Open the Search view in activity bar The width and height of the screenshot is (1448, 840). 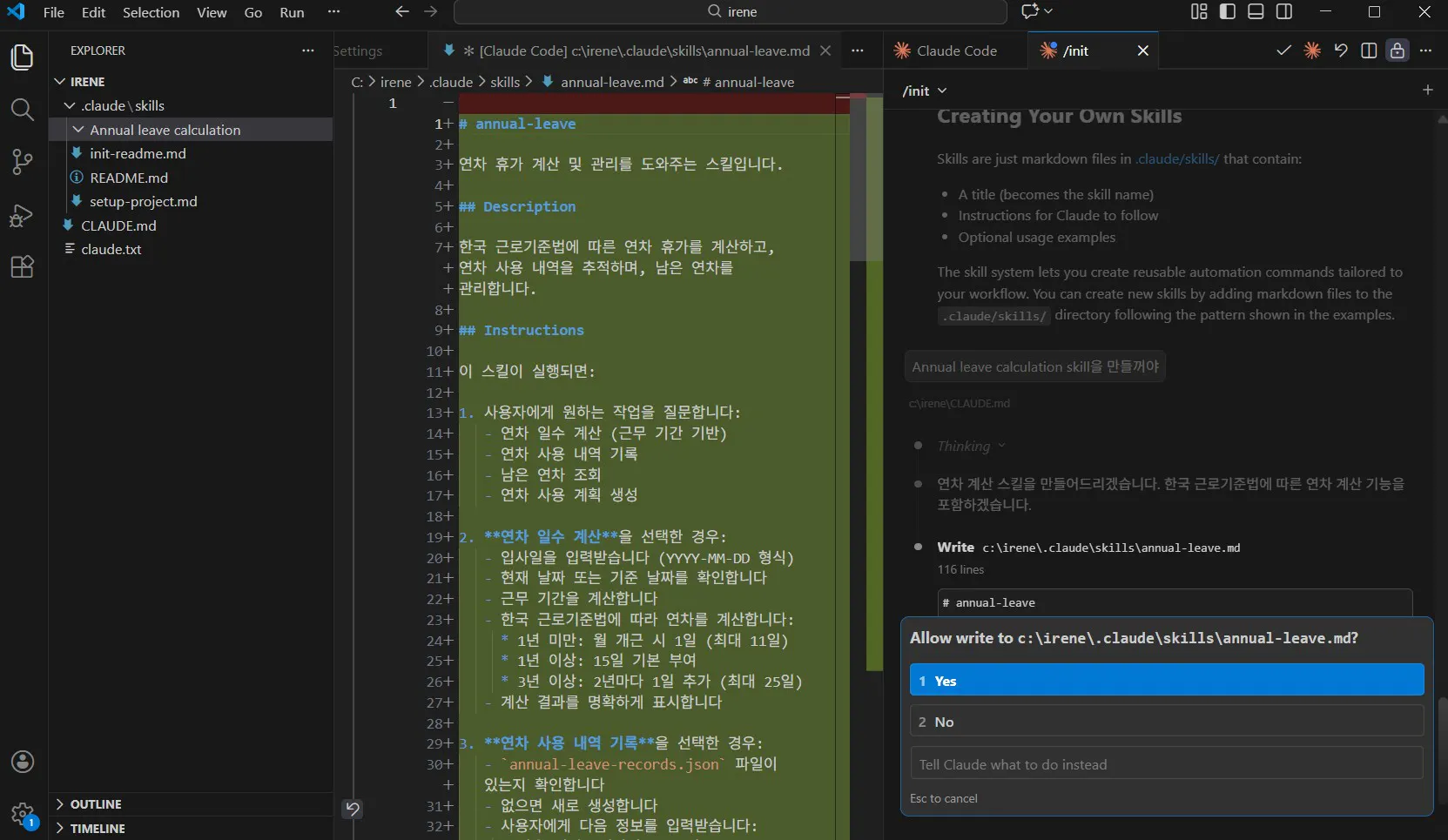[x=22, y=110]
